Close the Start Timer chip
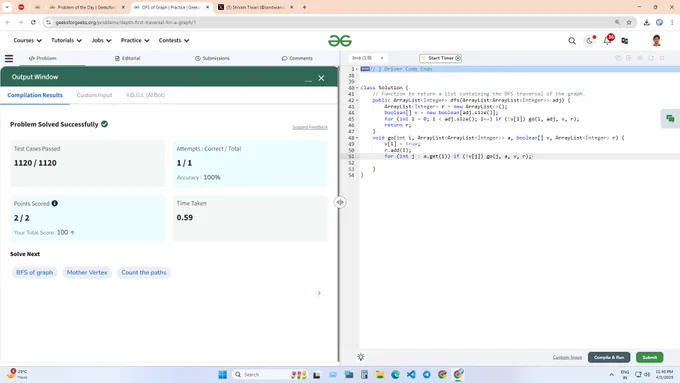This screenshot has width=680, height=383. (x=458, y=58)
